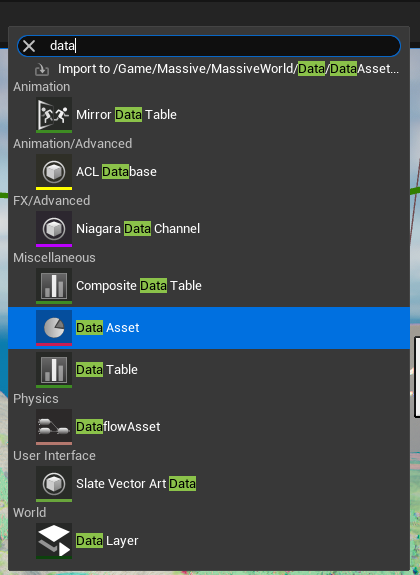Screen dimensions: 420x575
Task: Click the Composite Data Table bar-chart icon
Action: [54, 286]
